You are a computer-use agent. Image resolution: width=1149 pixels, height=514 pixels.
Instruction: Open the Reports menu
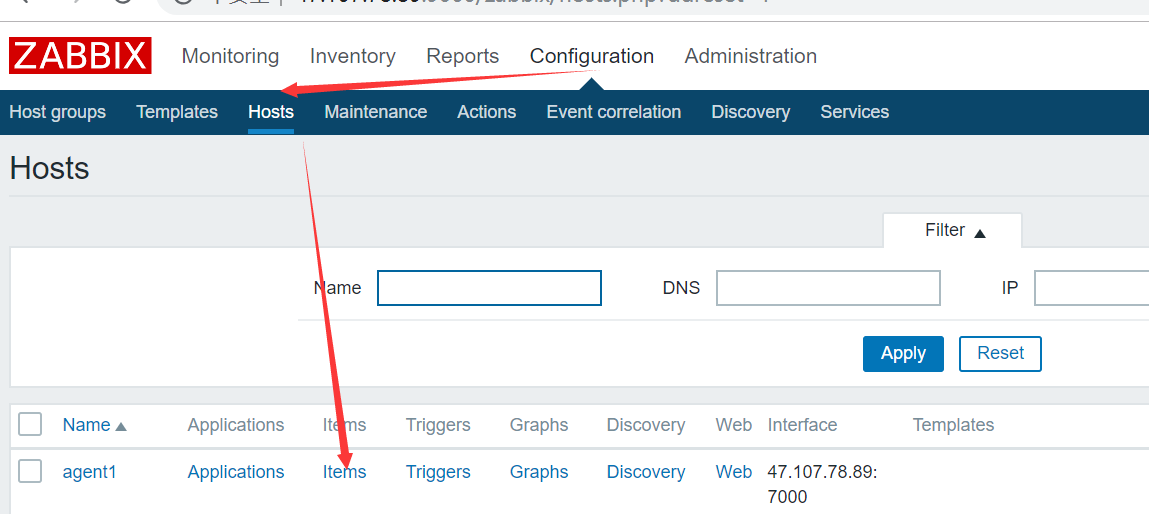(x=462, y=56)
